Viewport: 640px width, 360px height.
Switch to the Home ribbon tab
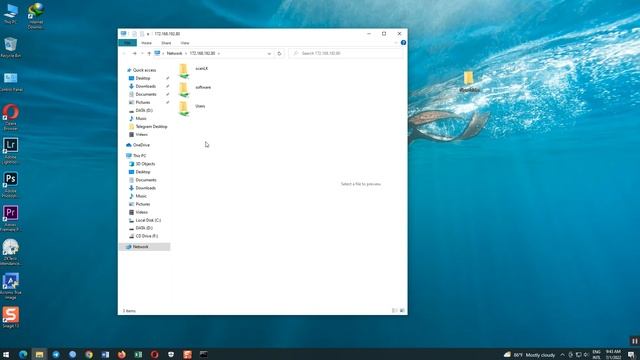pyautogui.click(x=147, y=43)
